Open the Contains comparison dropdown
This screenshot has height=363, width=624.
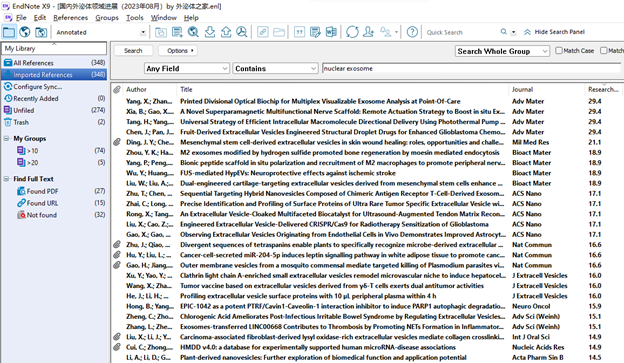click(x=275, y=68)
